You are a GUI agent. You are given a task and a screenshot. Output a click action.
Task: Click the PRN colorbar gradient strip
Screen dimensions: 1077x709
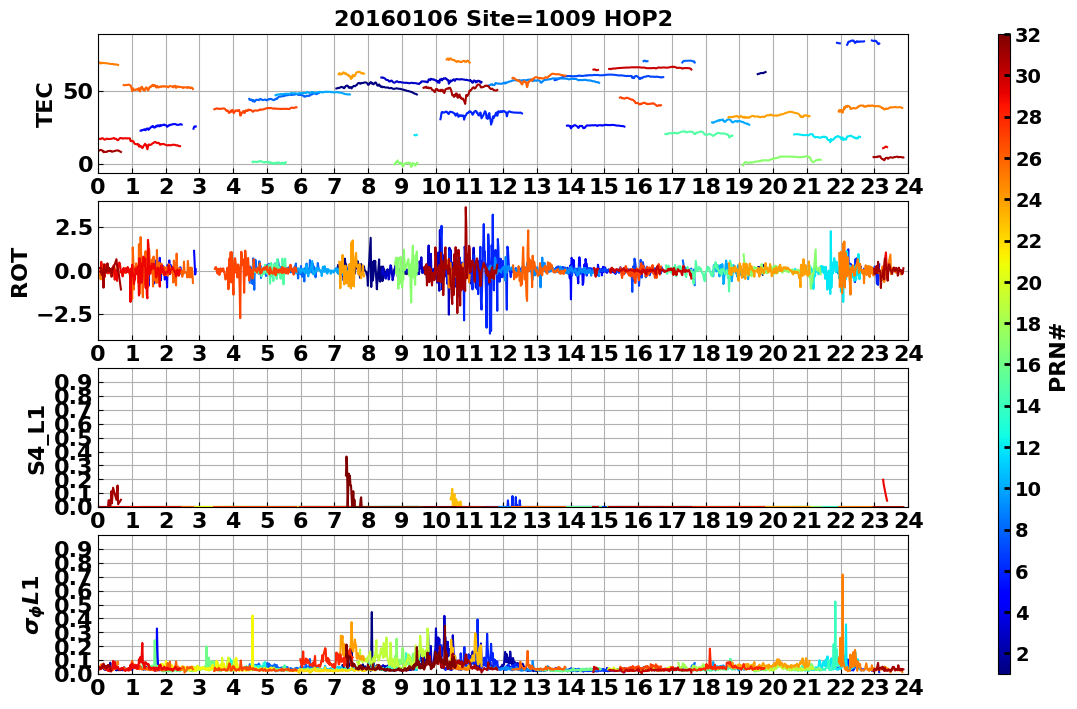pyautogui.click(x=1004, y=353)
